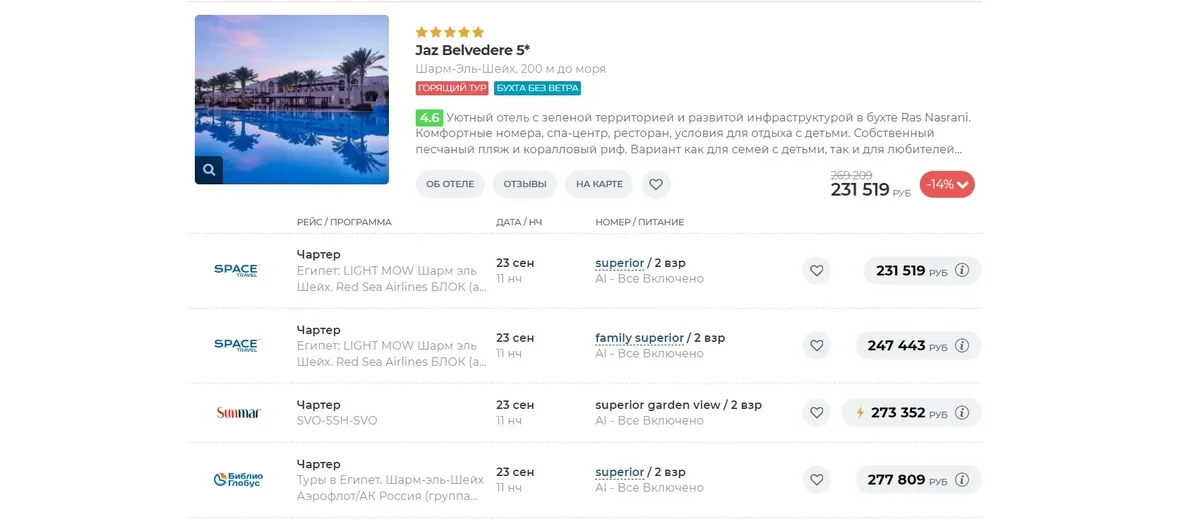Favorite the family superior tour offer
Image resolution: width=1200 pixels, height=529 pixels.
point(816,345)
